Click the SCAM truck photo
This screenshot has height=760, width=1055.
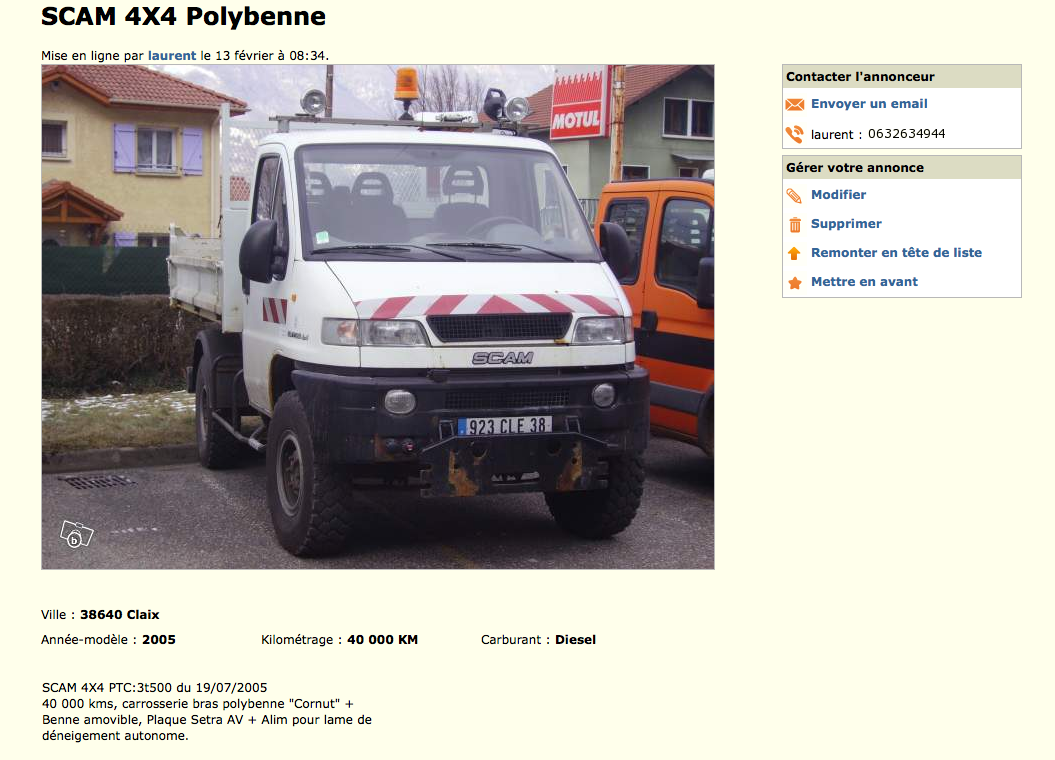coord(377,317)
